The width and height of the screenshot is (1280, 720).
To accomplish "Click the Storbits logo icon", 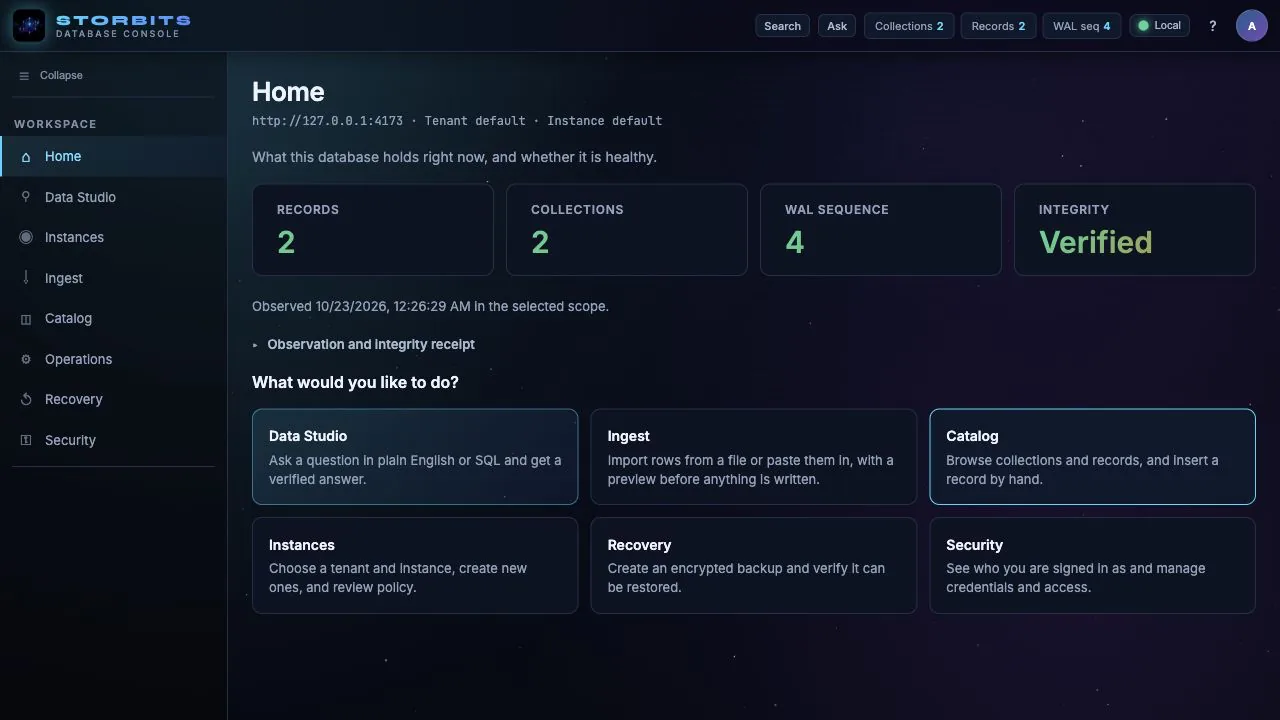I will click(x=29, y=26).
